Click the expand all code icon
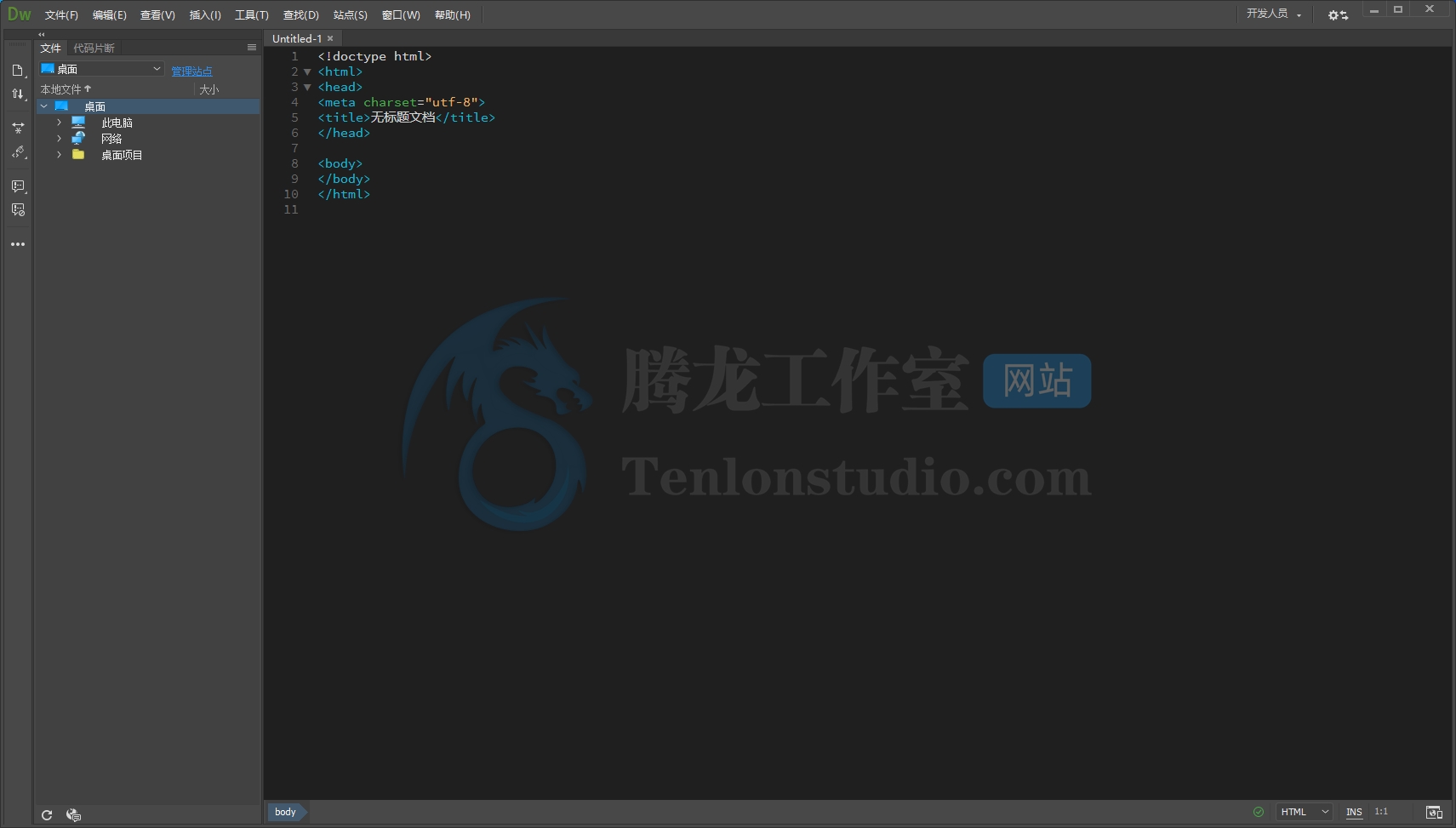This screenshot has width=1456, height=828. pos(18,128)
